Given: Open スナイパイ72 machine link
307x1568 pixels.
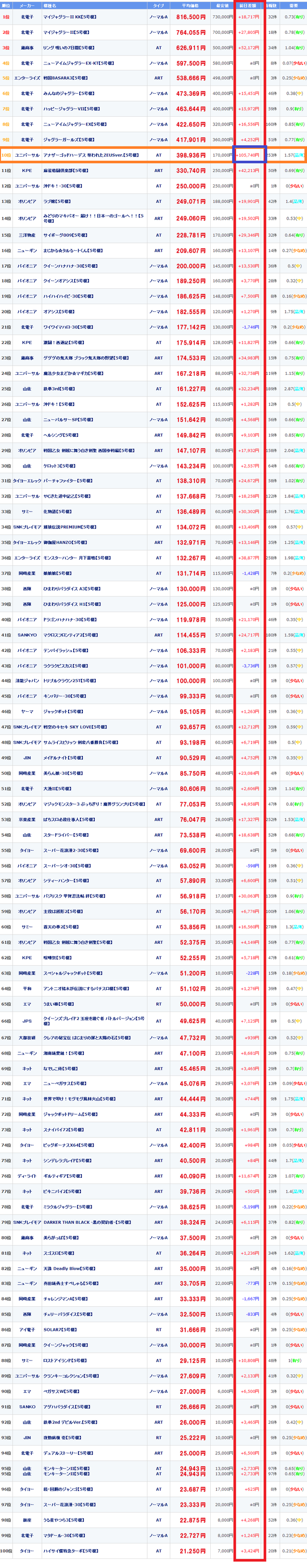Looking at the screenshot, I should 63,1130.
